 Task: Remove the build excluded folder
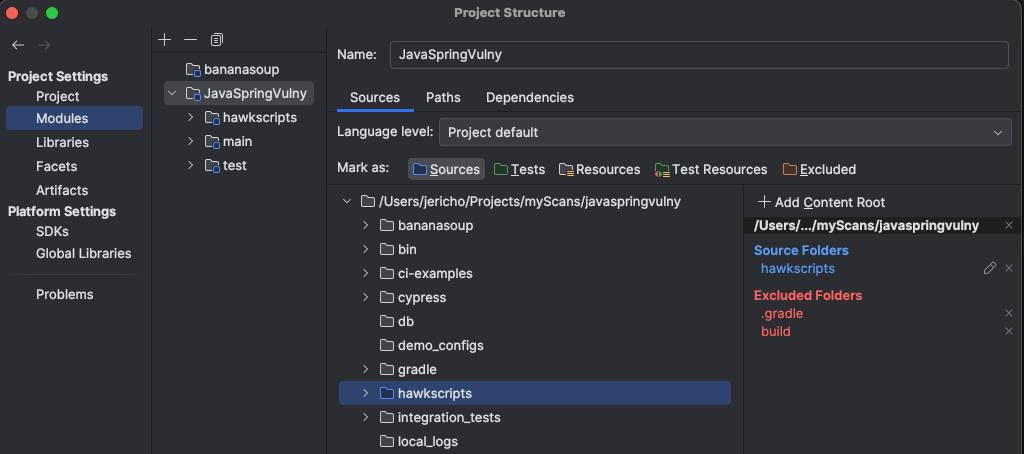click(x=1009, y=331)
